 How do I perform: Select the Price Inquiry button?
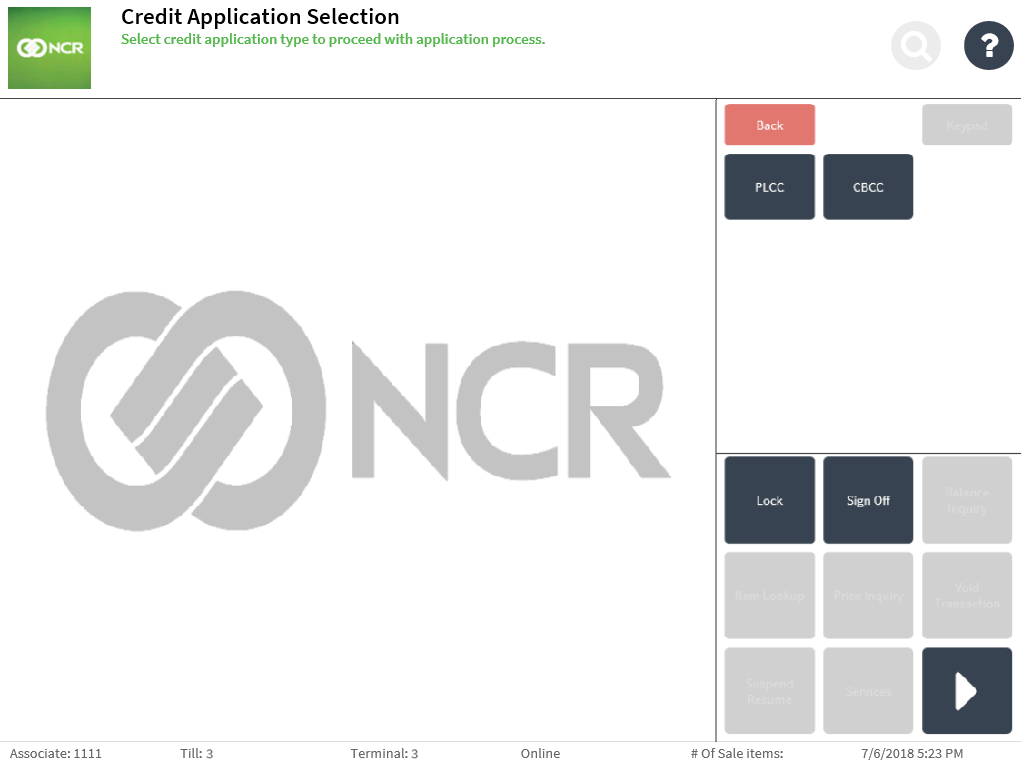tap(867, 596)
